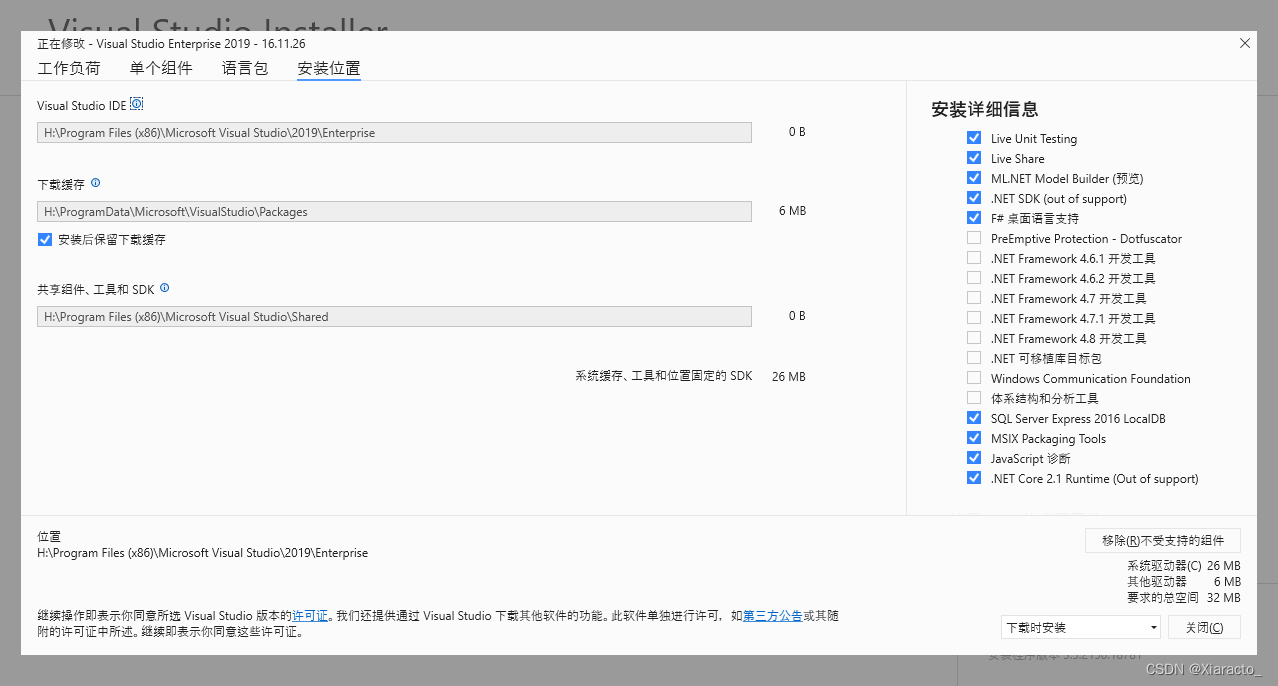Screen dimensions: 1278x686
Task: Uncheck SQL Server Express 2016 LocalDB
Action: click(974, 418)
